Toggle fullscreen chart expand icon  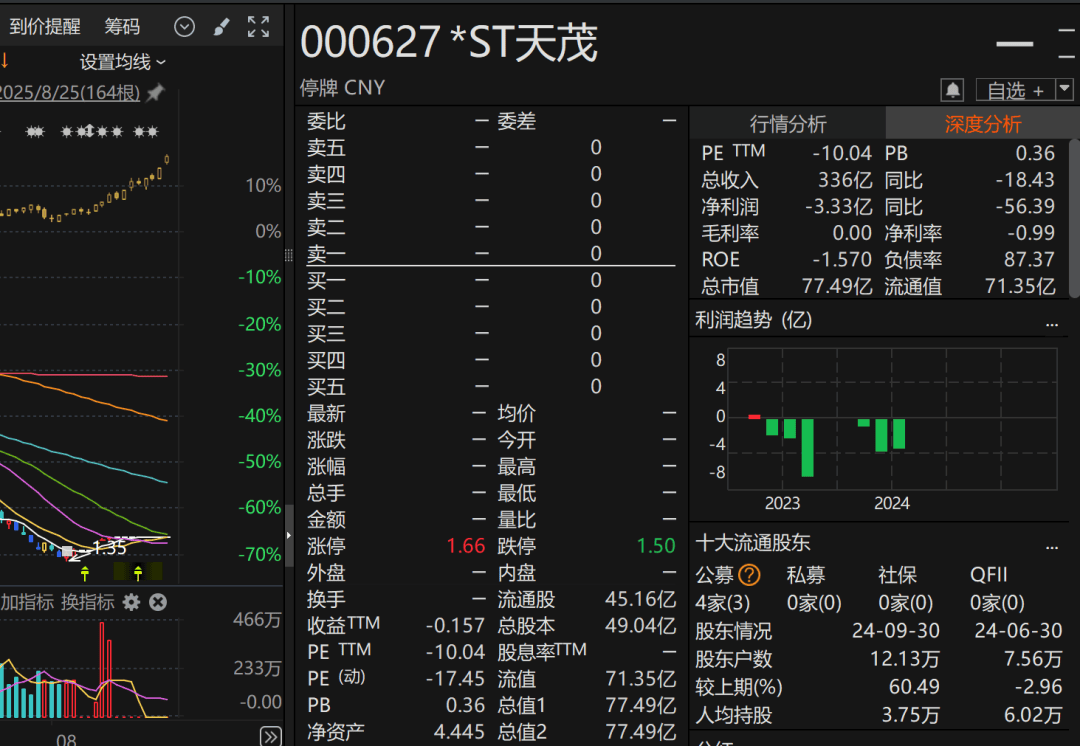pyautogui.click(x=258, y=27)
